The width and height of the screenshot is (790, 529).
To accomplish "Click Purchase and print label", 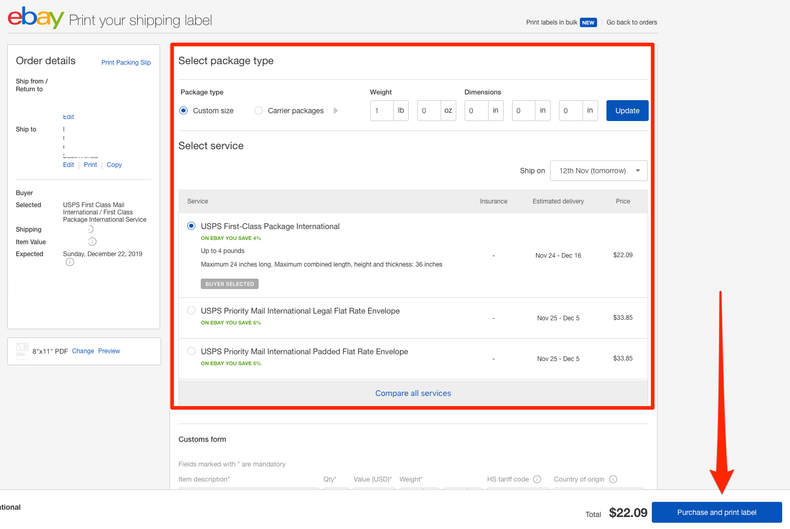I will pos(716,512).
